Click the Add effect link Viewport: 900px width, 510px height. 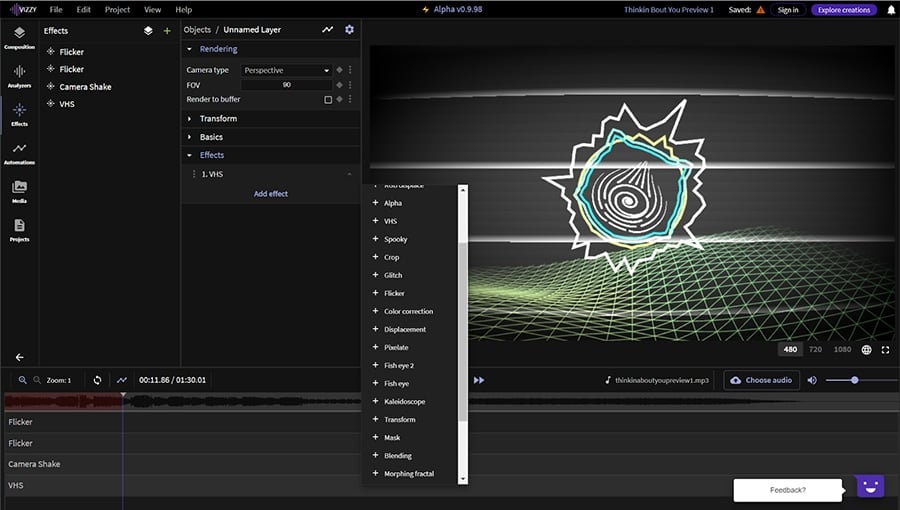point(271,194)
